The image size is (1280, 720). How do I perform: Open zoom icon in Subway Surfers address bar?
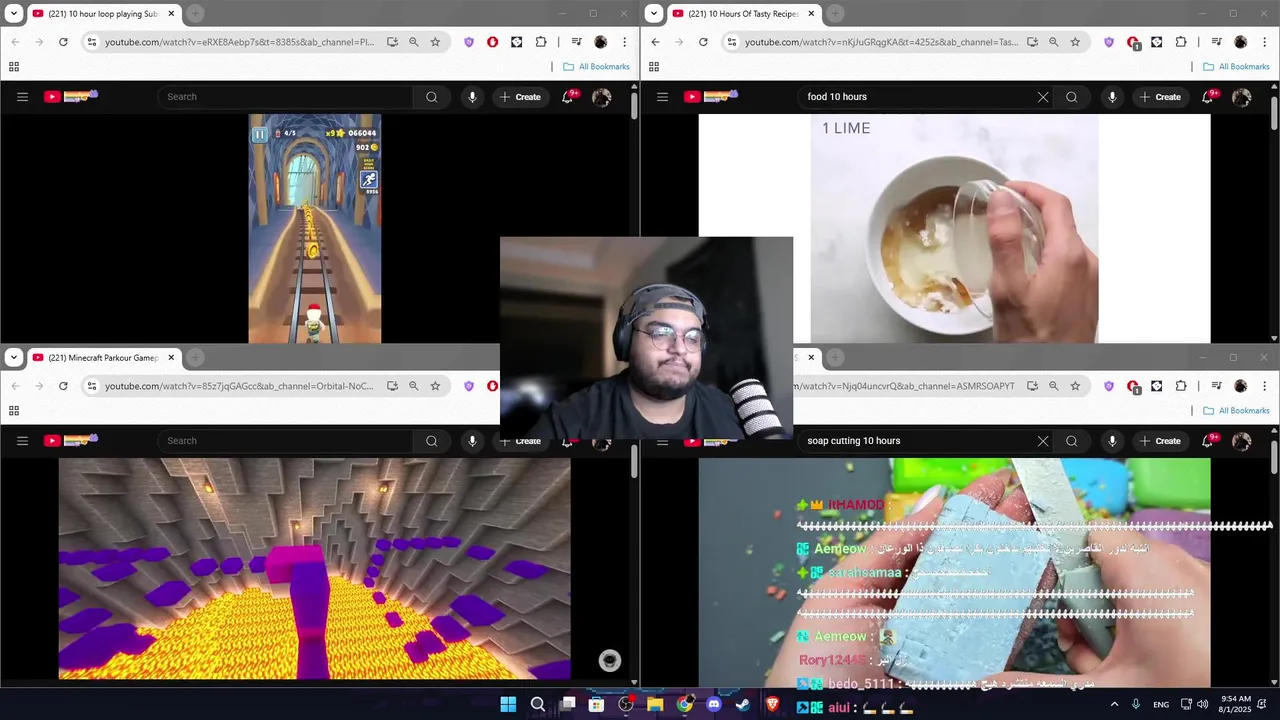click(x=413, y=42)
